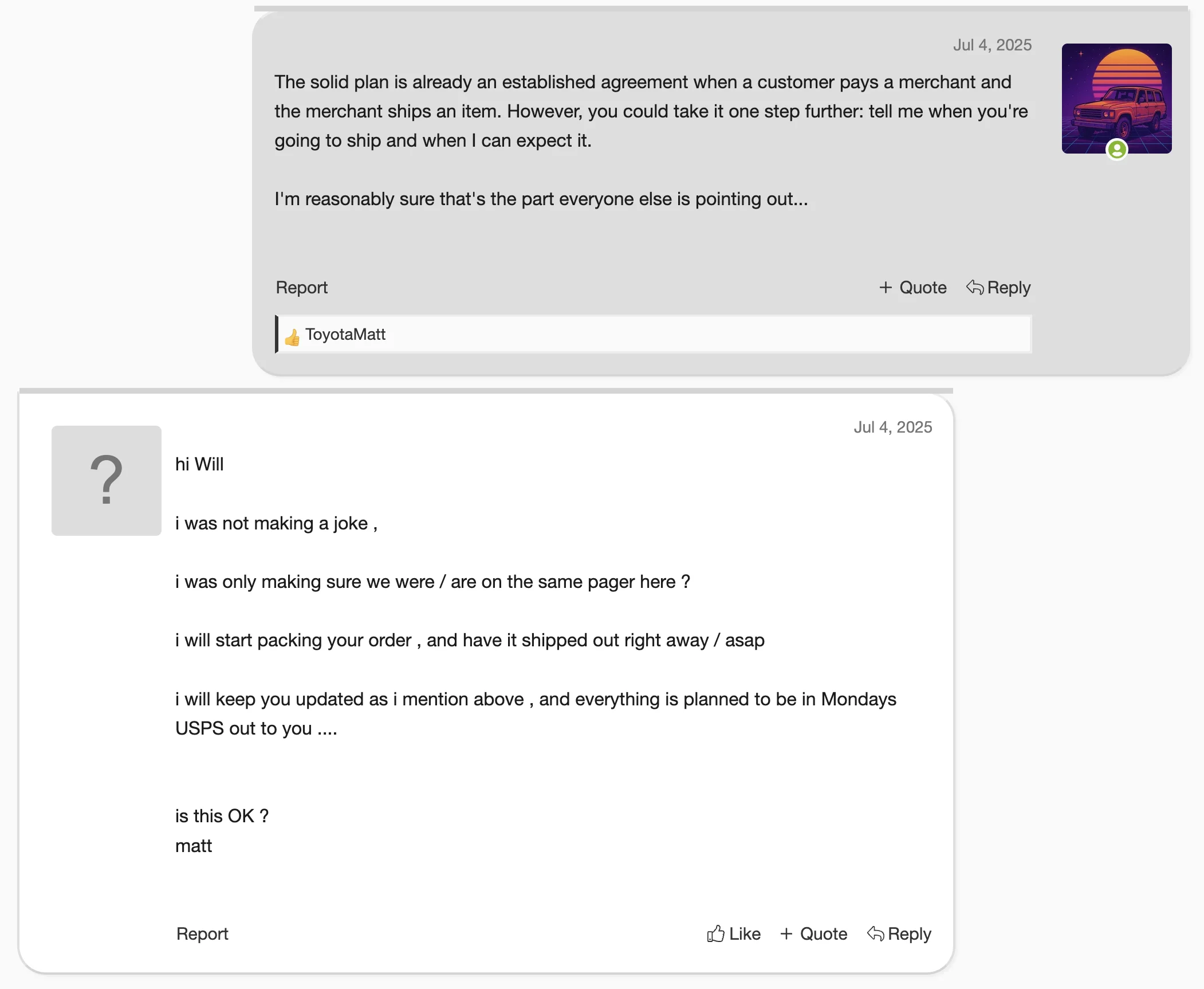
Task: Click the green online status badge on the avatar
Action: pyautogui.click(x=1116, y=150)
